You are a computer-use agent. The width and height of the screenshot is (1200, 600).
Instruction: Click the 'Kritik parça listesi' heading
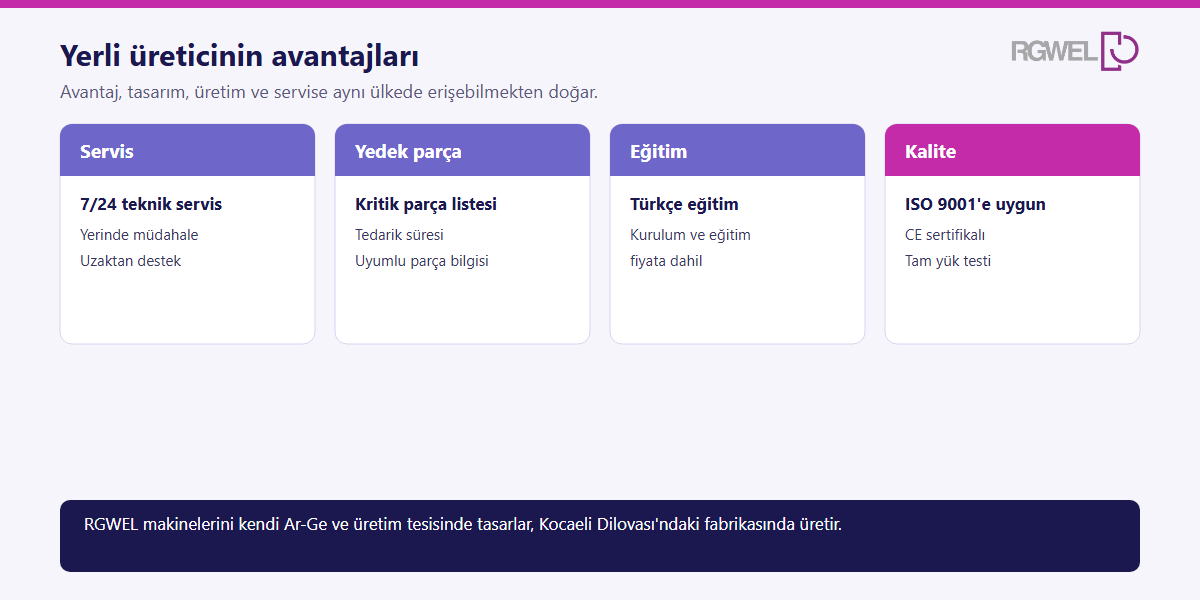tap(426, 204)
